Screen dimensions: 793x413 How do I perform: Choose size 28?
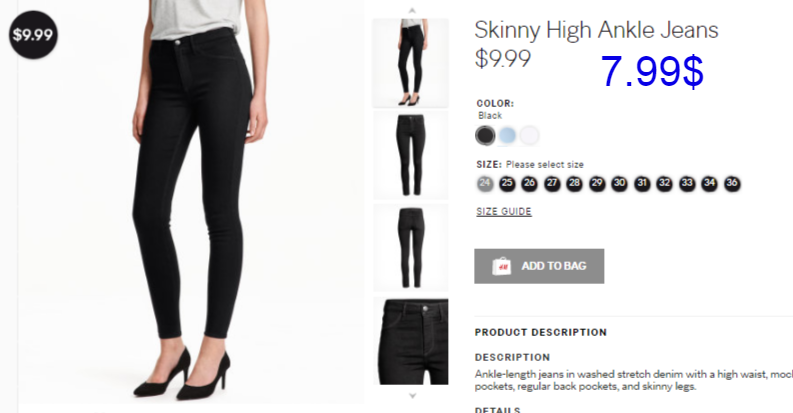tap(575, 183)
